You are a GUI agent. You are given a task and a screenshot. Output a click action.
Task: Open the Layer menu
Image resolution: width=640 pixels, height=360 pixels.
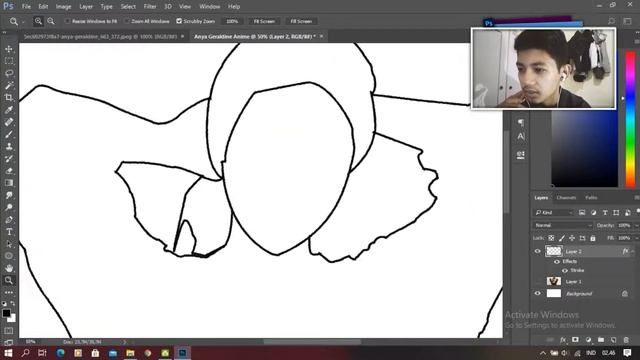pos(86,7)
